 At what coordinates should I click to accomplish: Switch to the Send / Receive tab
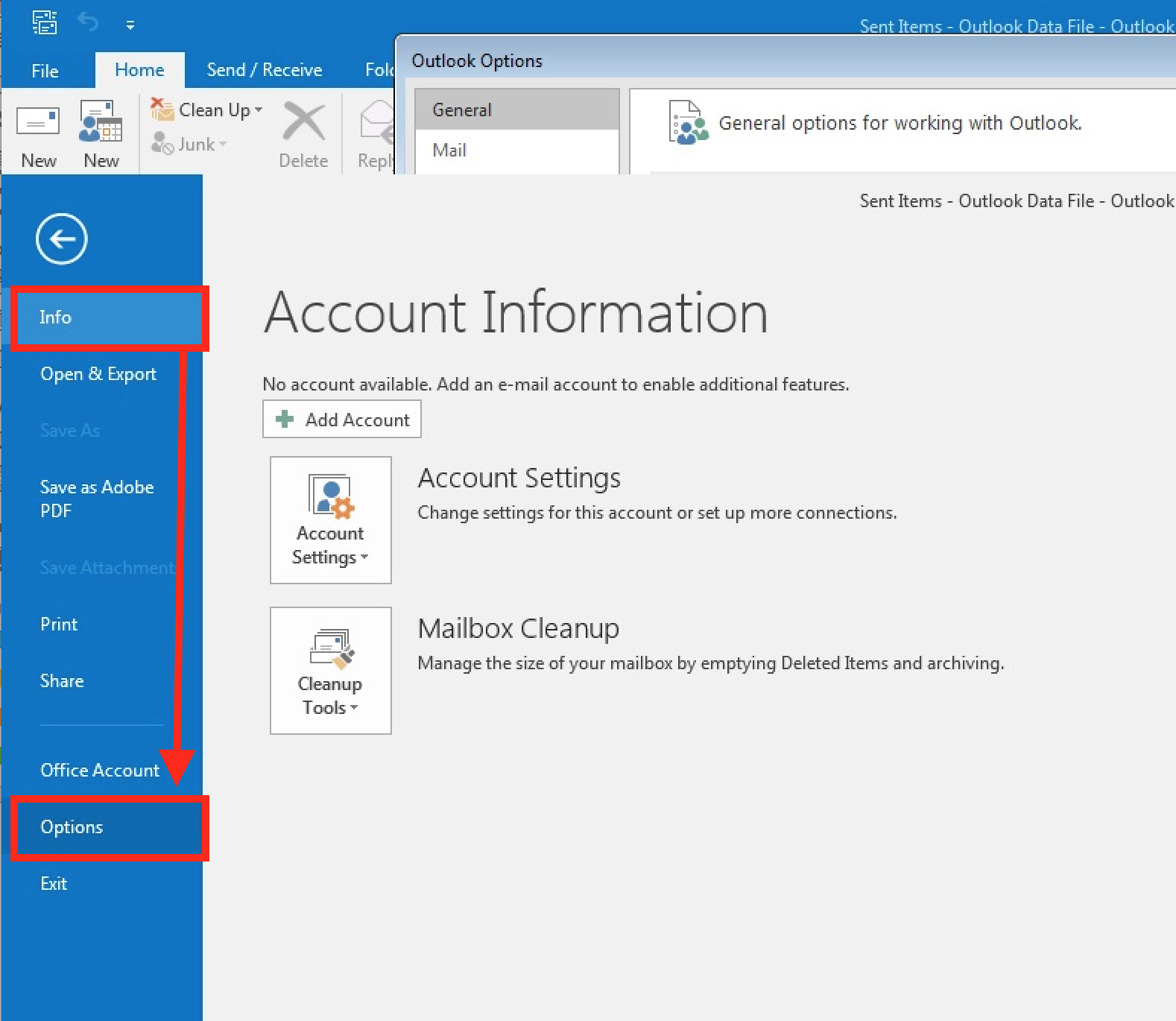tap(264, 70)
